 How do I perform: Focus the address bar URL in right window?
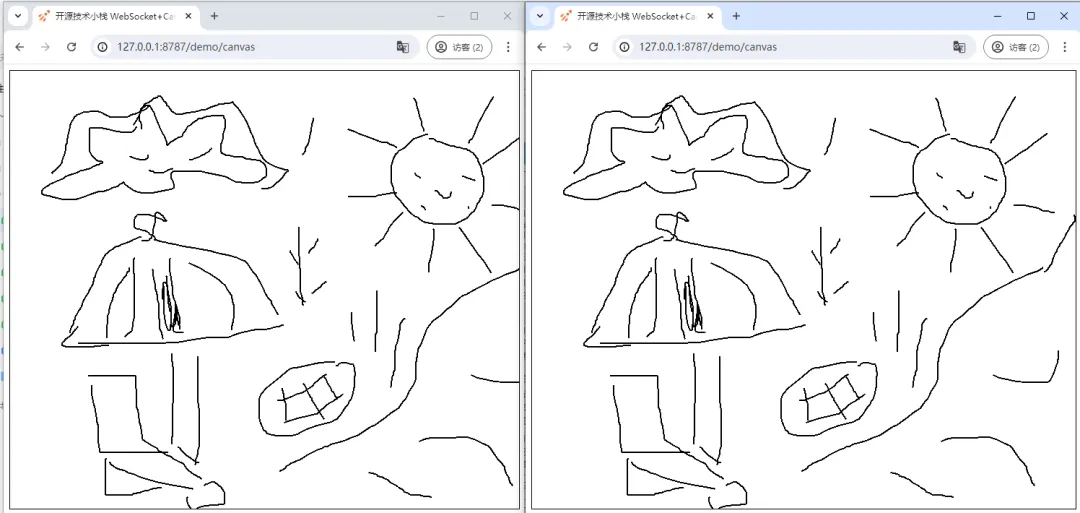click(x=795, y=47)
